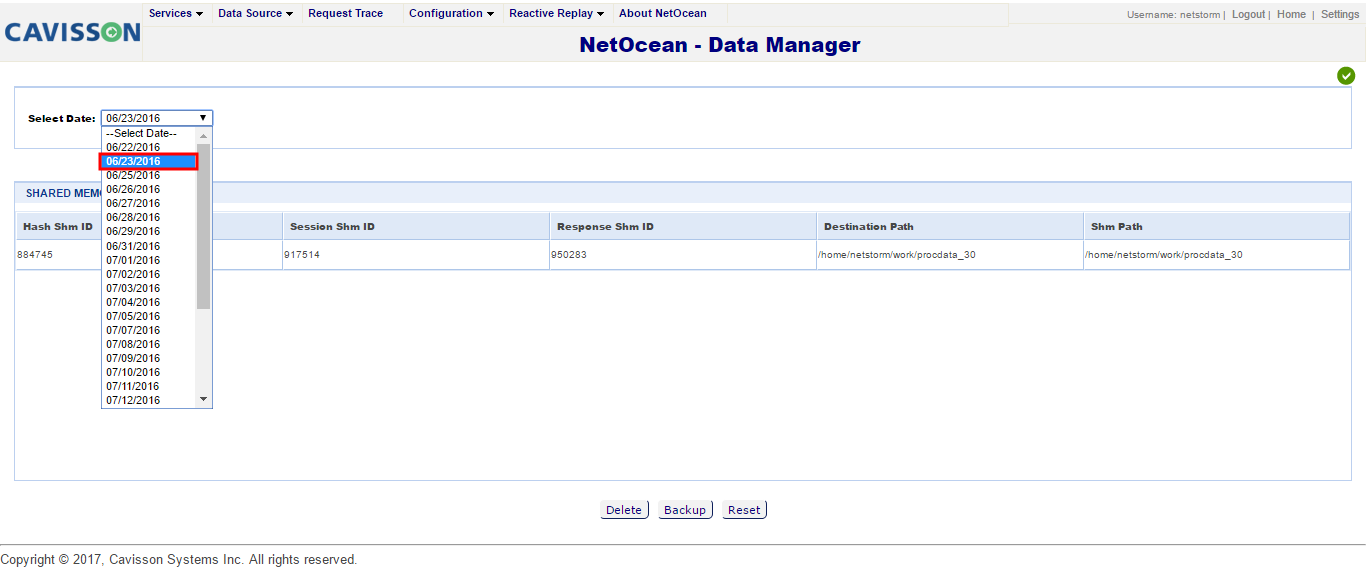
Task: Click the Backup button
Action: coord(685,510)
